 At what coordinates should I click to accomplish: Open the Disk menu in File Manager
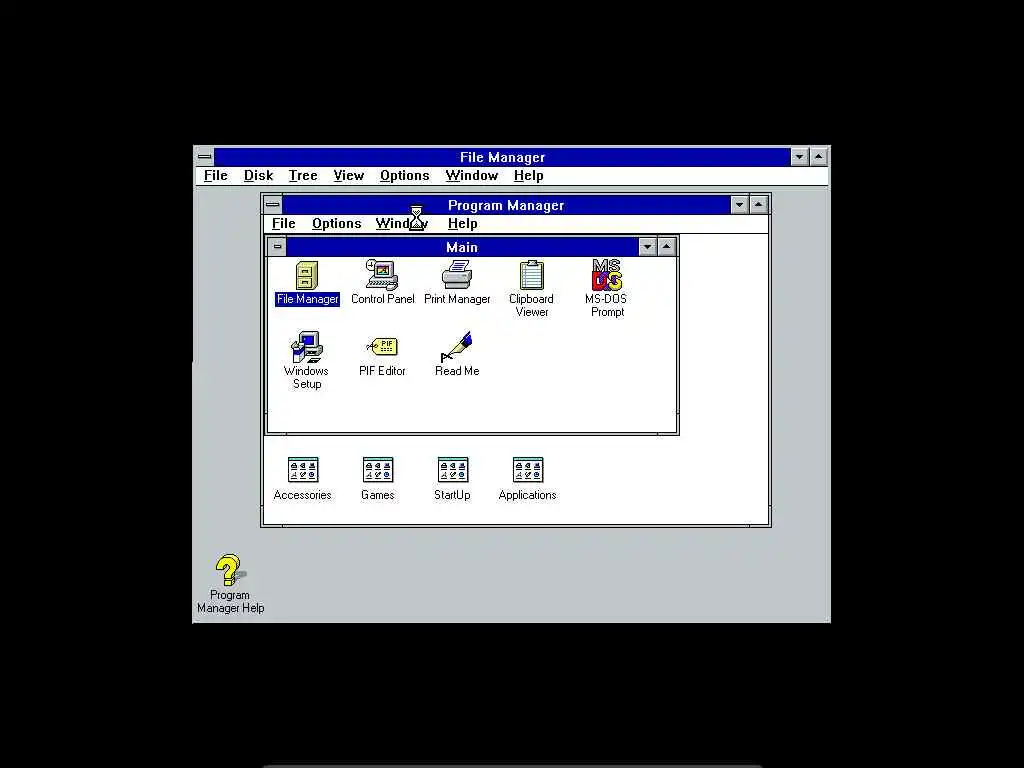coord(258,176)
